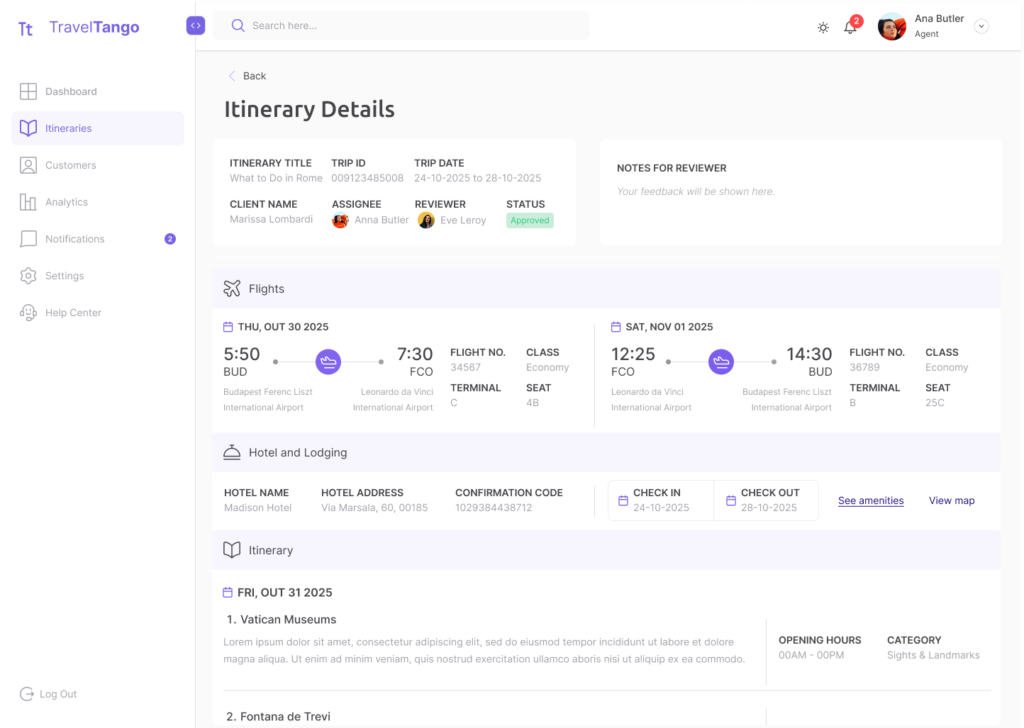Open Settings gear in the sidebar

28,276
